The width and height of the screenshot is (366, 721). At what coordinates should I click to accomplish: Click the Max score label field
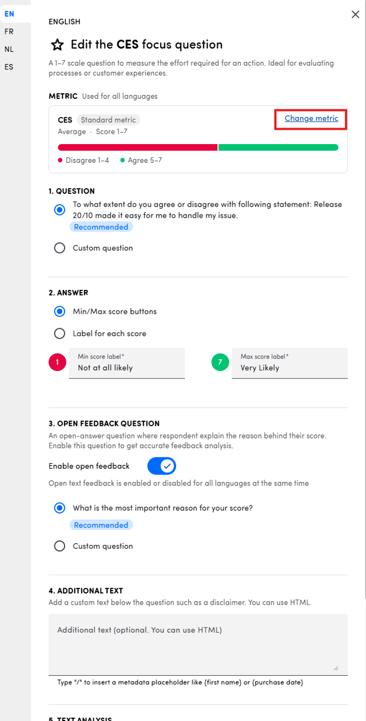(290, 363)
